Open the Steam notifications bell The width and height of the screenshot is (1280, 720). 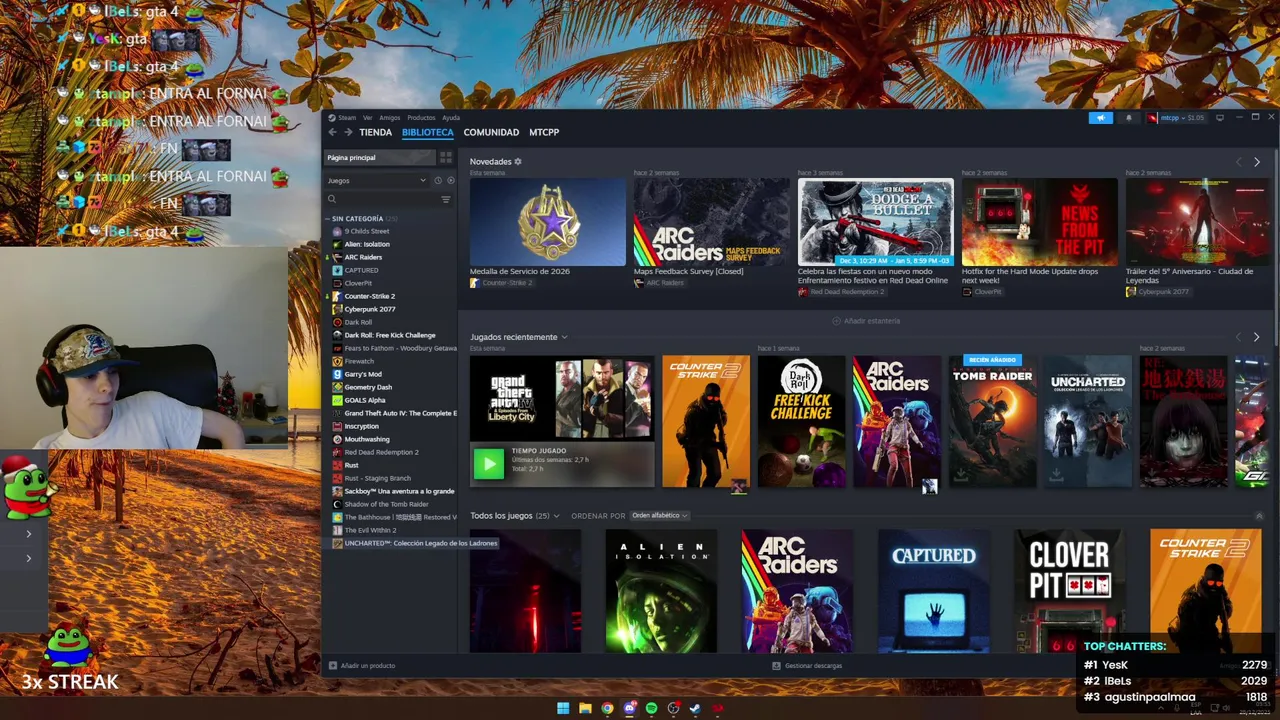(1129, 117)
